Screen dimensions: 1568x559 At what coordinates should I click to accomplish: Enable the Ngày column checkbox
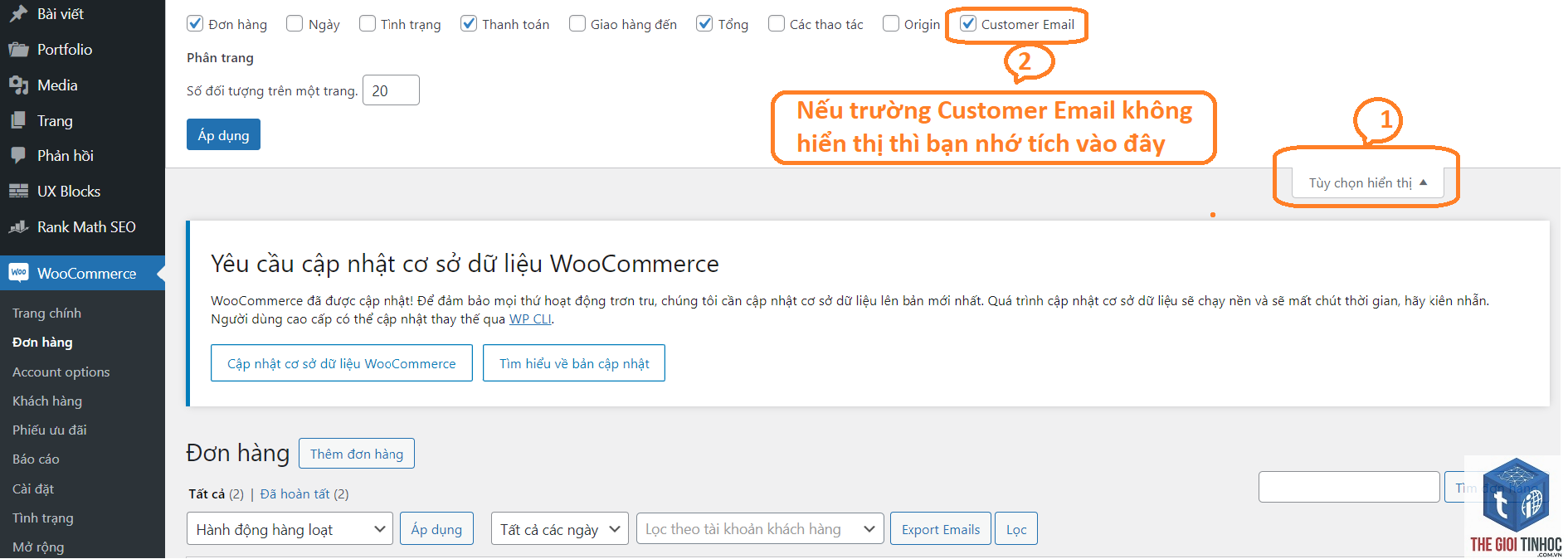[295, 23]
